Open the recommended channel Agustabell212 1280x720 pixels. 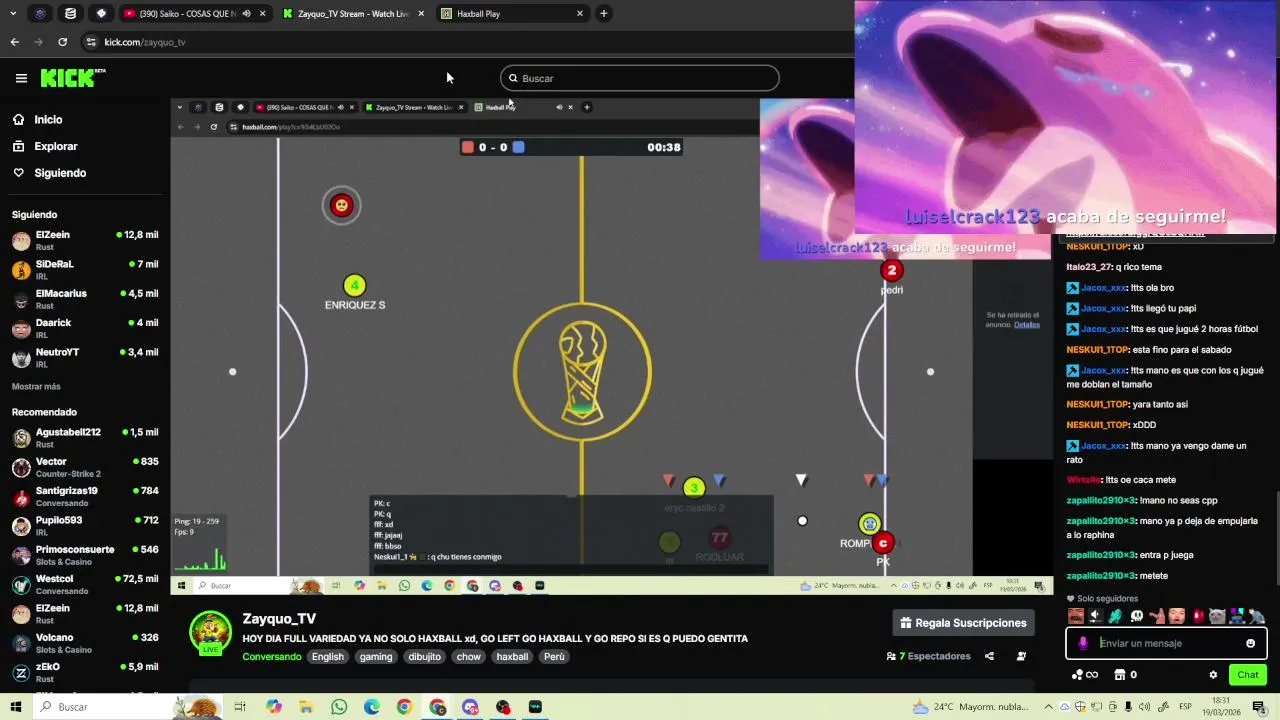click(85, 437)
